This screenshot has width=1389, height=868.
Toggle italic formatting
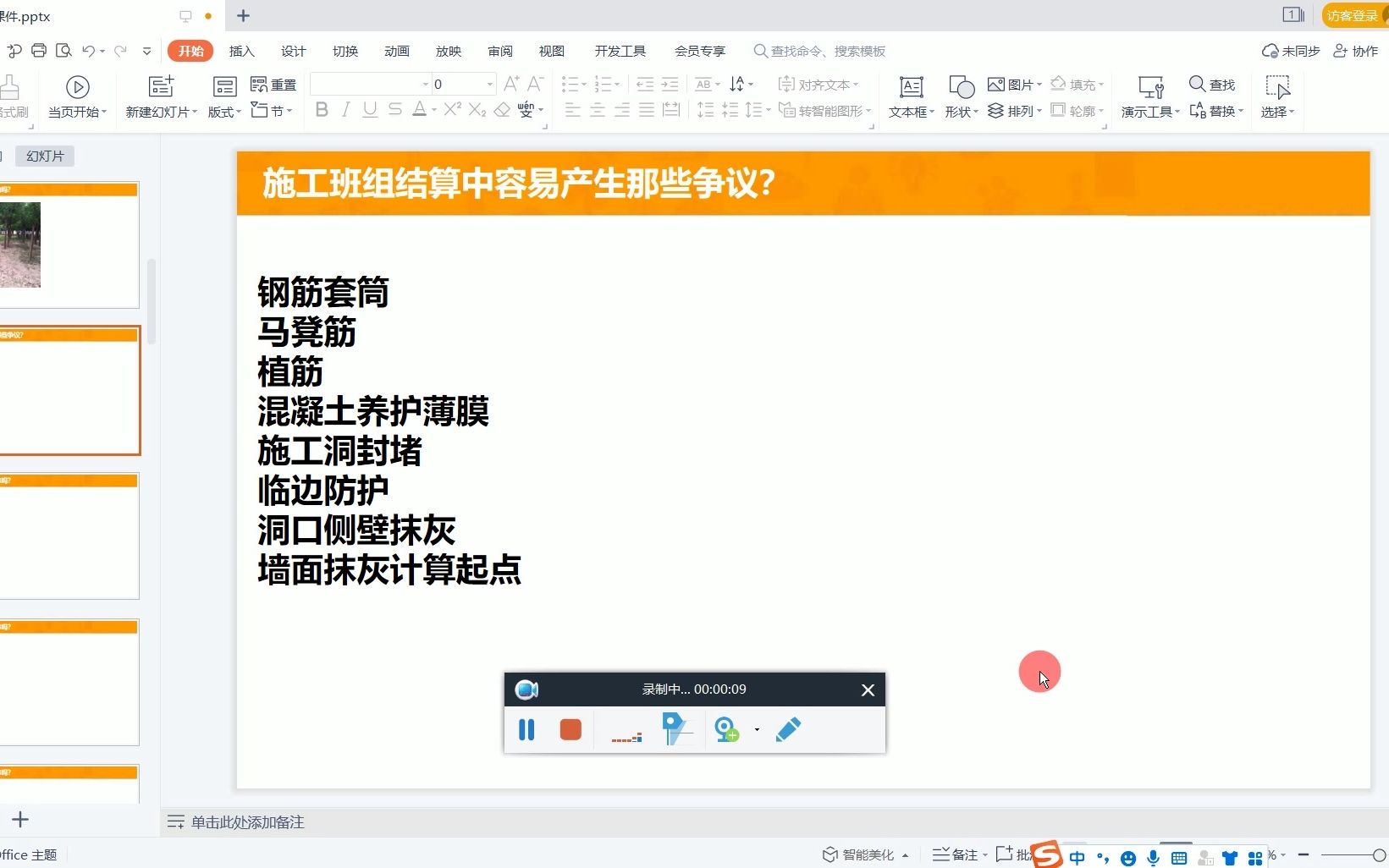point(344,110)
